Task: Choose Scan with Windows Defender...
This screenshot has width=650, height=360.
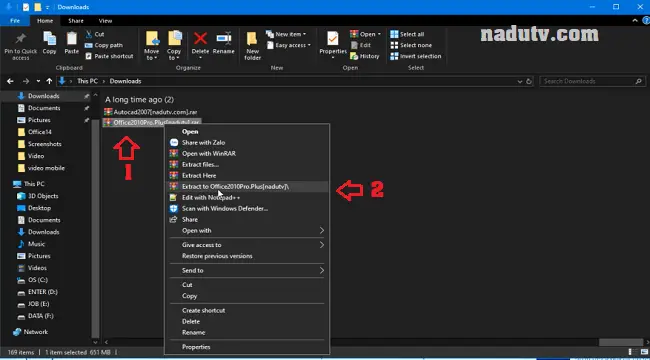Action: point(247,209)
